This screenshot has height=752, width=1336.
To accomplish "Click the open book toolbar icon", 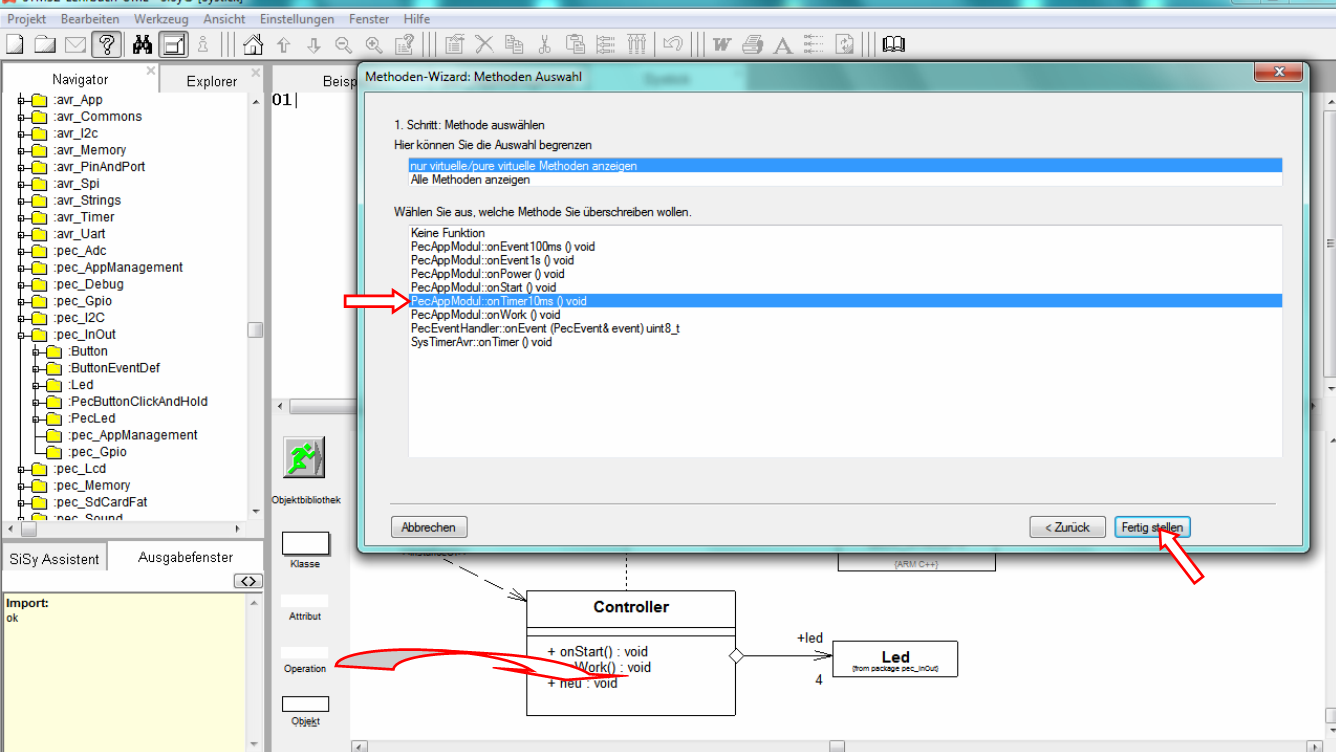I will 893,44.
